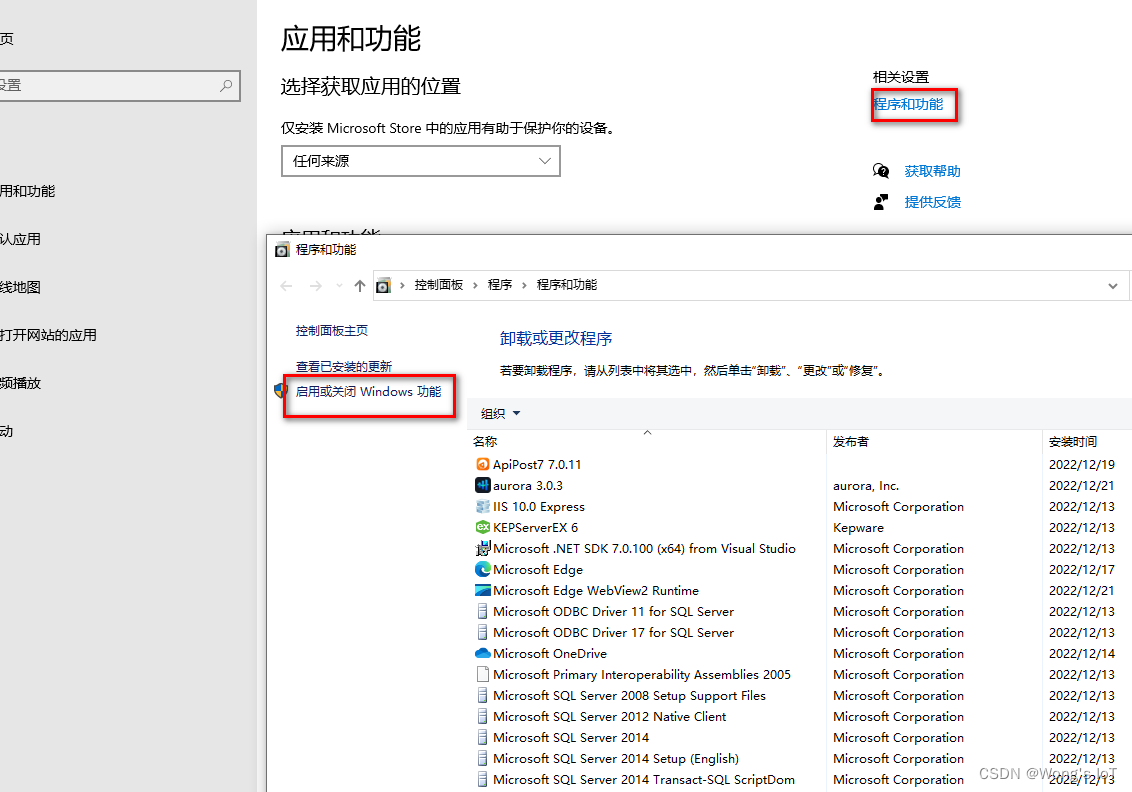Image resolution: width=1132 pixels, height=792 pixels.
Task: Open the 任何来源 source dropdown
Action: pyautogui.click(x=420, y=161)
